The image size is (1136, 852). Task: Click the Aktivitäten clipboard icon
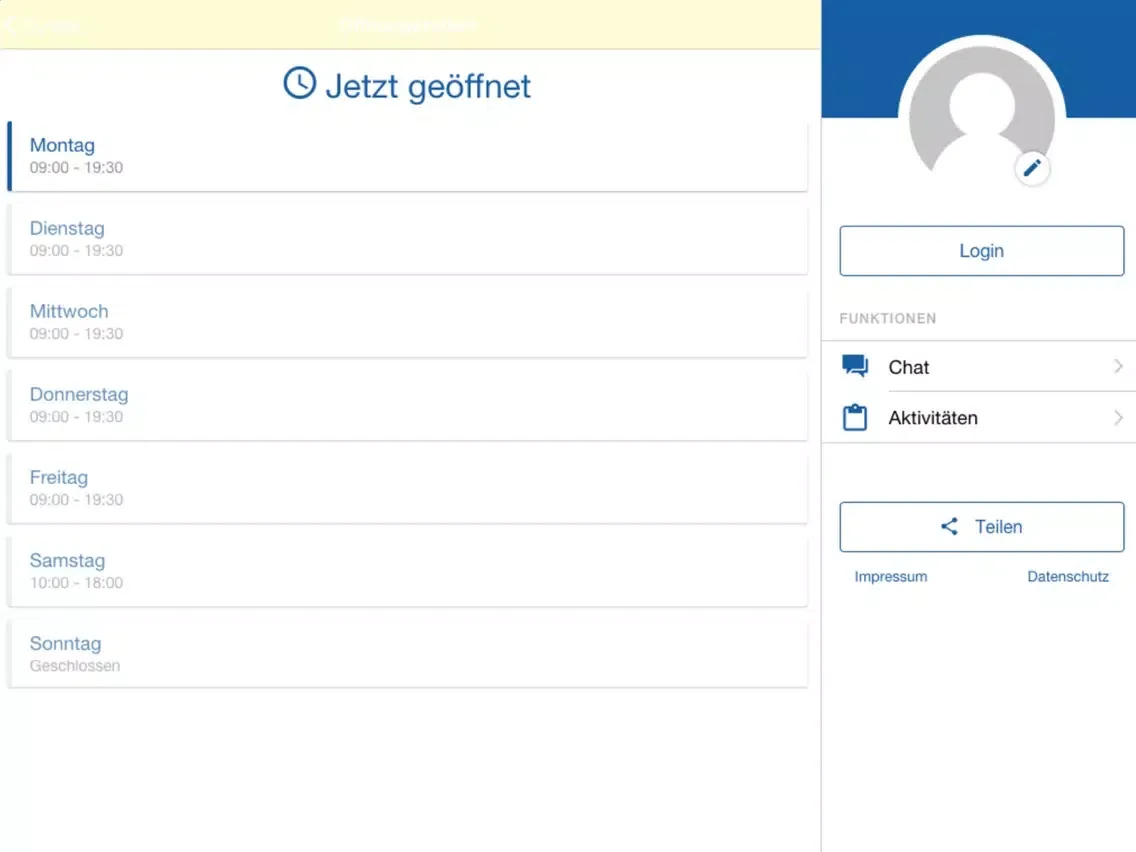point(855,417)
